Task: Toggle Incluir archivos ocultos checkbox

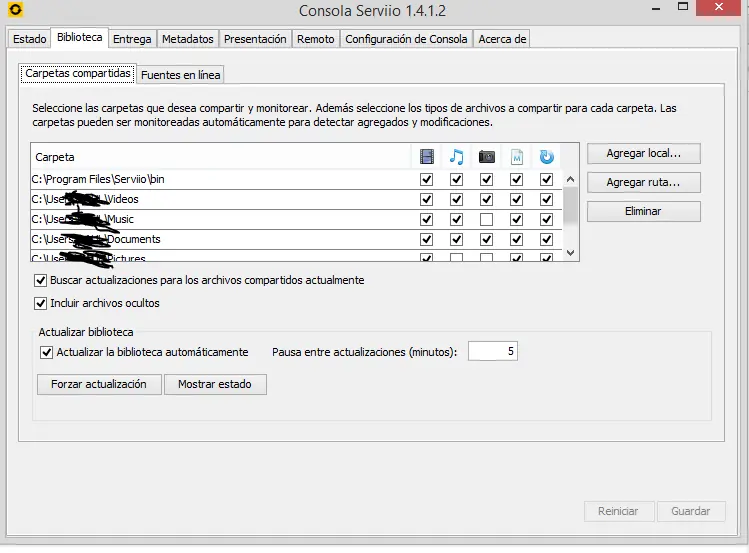Action: click(41, 303)
